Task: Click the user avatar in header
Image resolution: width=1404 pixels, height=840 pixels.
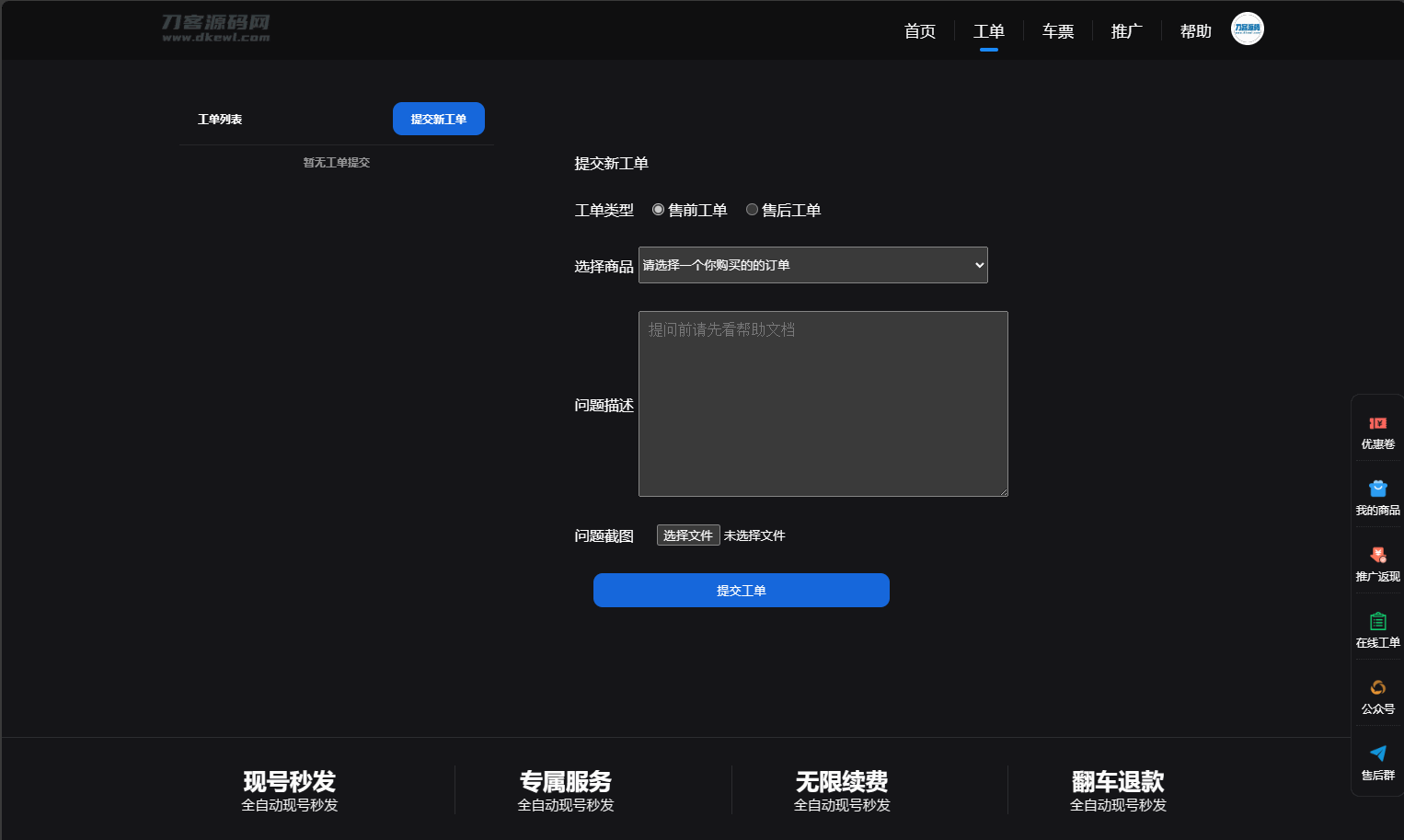Action: [1247, 29]
